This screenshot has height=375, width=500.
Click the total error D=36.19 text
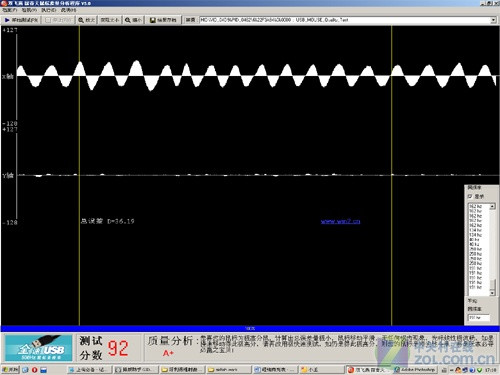pyautogui.click(x=108, y=221)
